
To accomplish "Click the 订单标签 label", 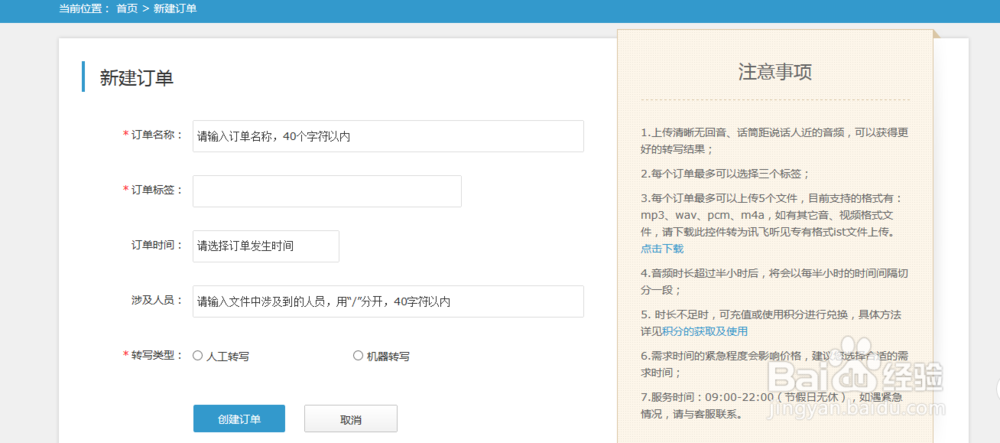I will coord(156,190).
